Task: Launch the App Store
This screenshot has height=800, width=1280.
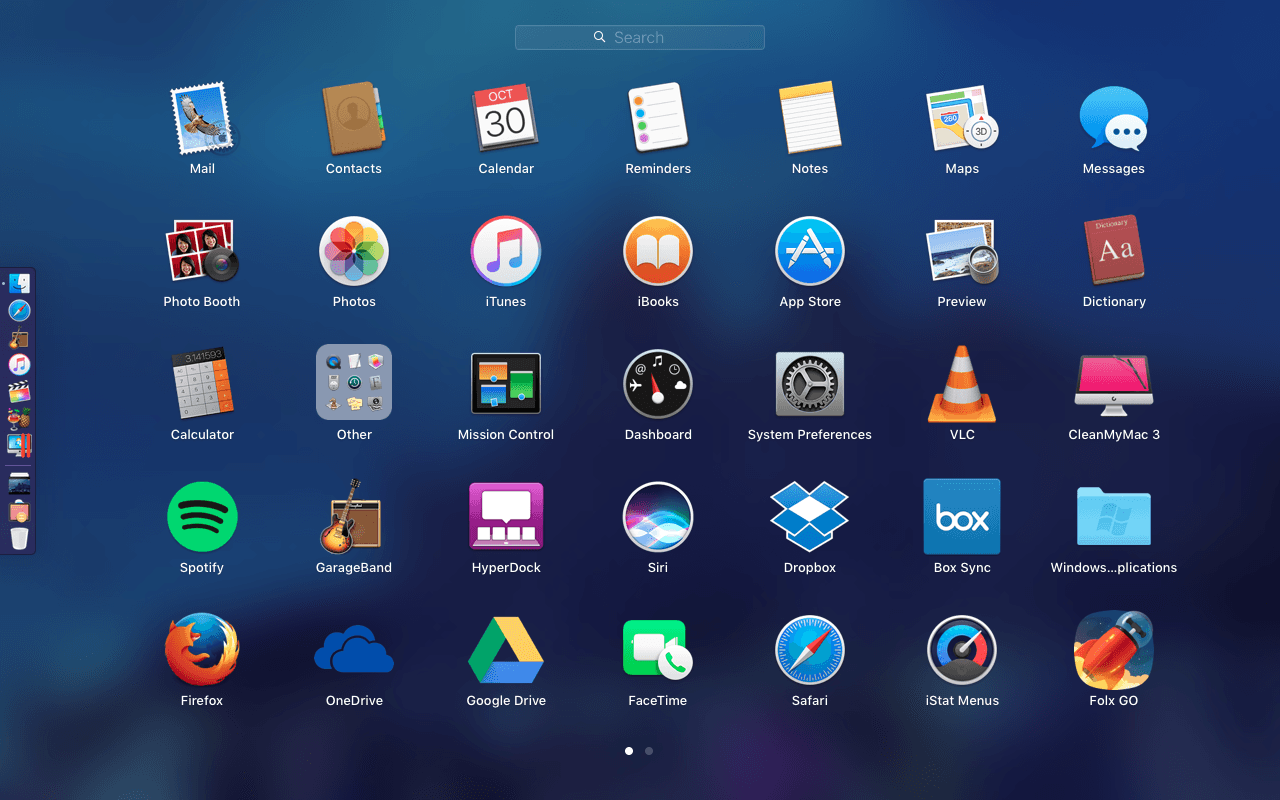Action: (810, 251)
